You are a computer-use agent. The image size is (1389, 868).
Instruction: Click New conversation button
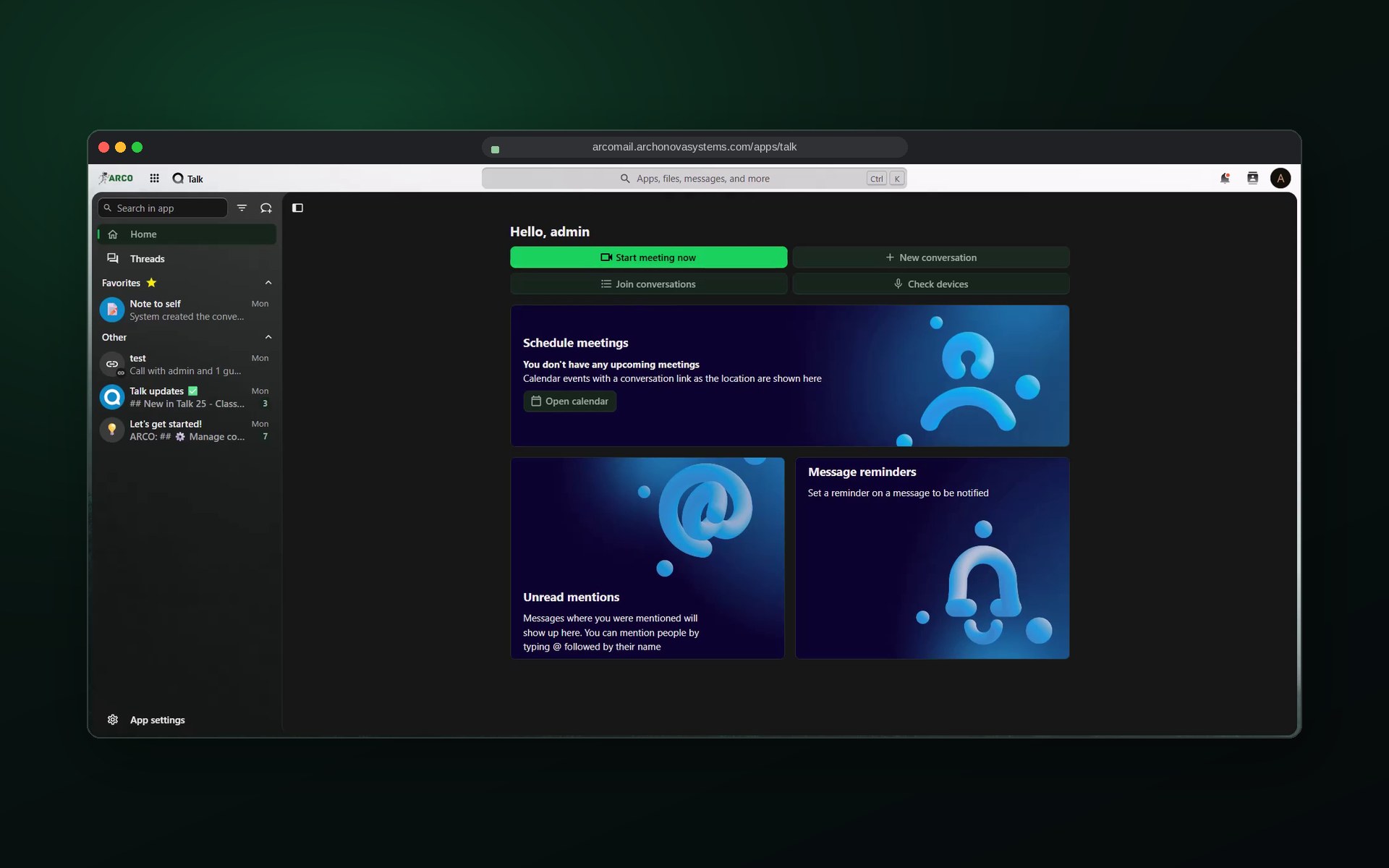(930, 258)
